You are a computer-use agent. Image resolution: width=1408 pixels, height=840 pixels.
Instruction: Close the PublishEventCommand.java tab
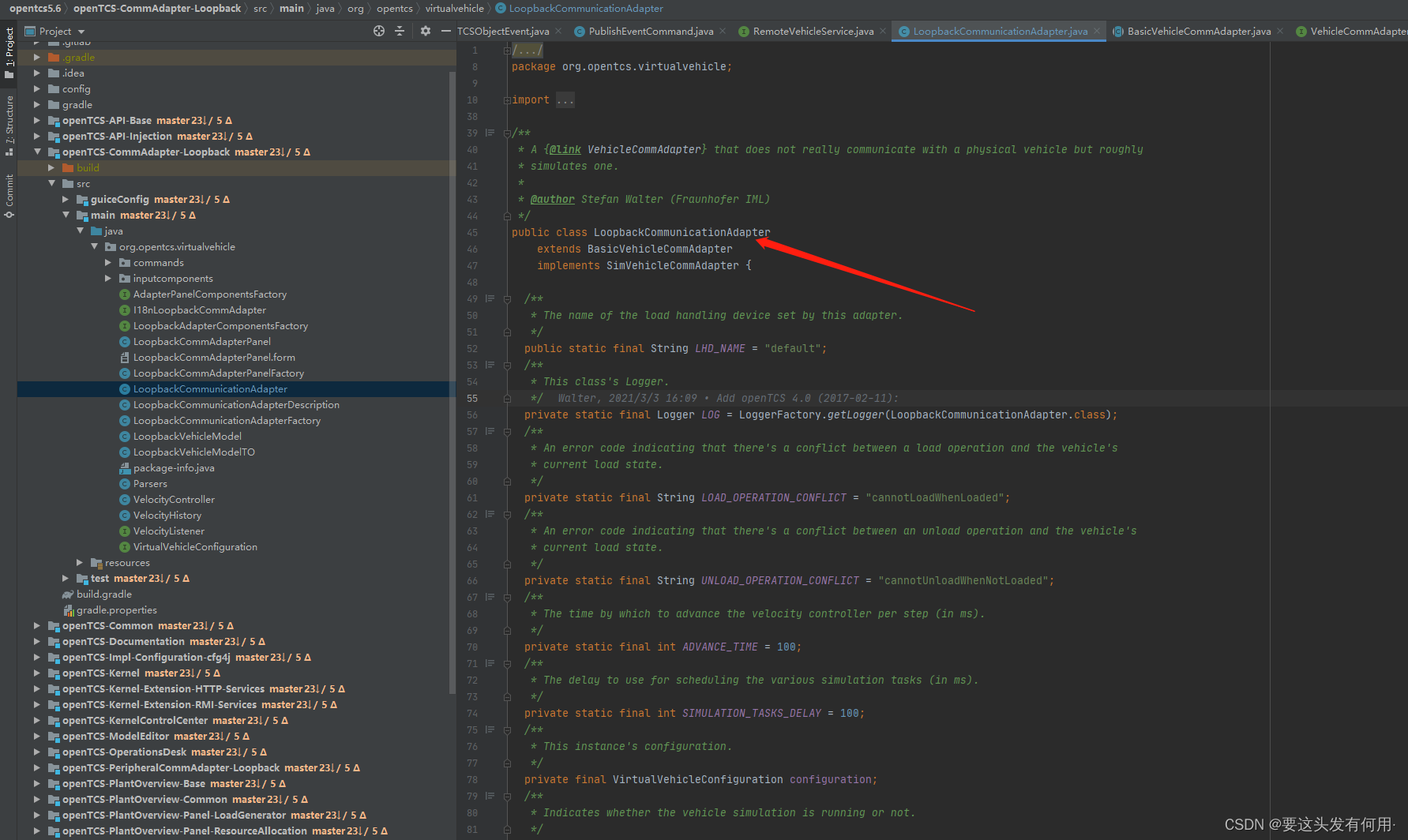[x=723, y=32]
